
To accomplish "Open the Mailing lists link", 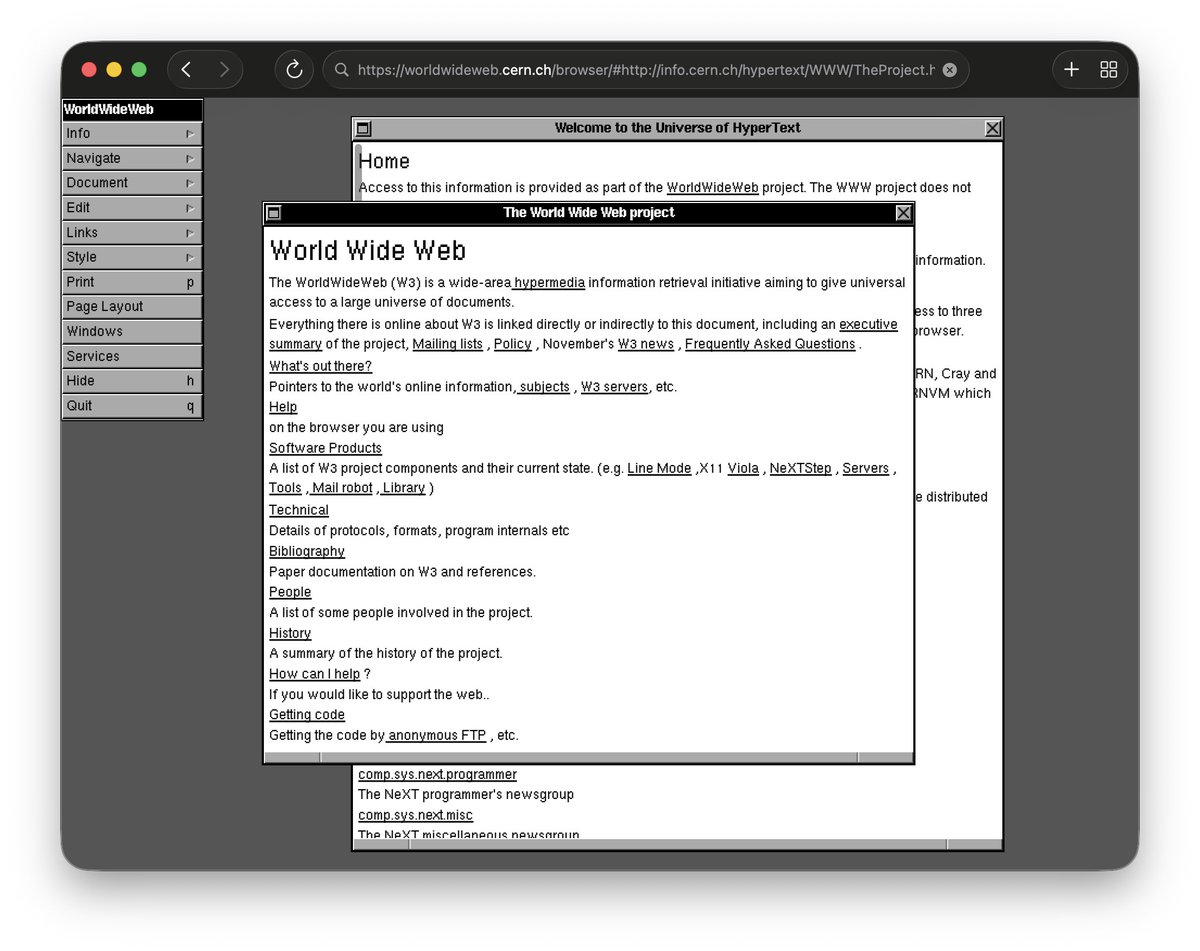I will (x=448, y=344).
